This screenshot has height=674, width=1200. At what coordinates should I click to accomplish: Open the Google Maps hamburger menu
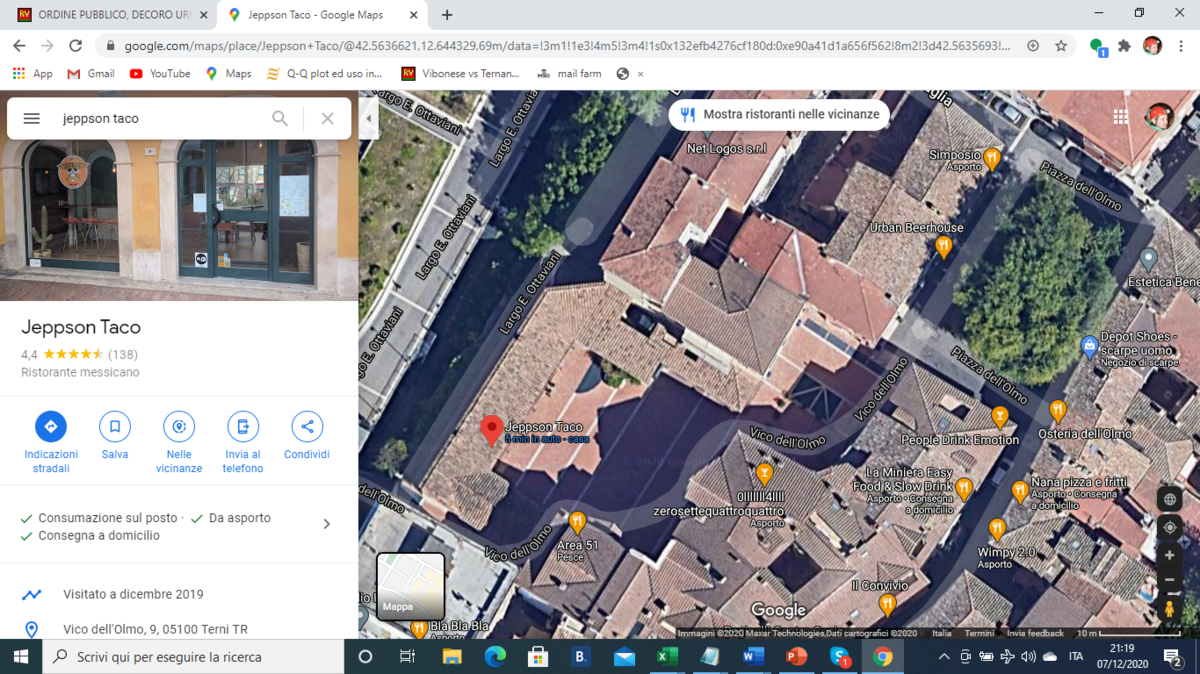tap(31, 118)
